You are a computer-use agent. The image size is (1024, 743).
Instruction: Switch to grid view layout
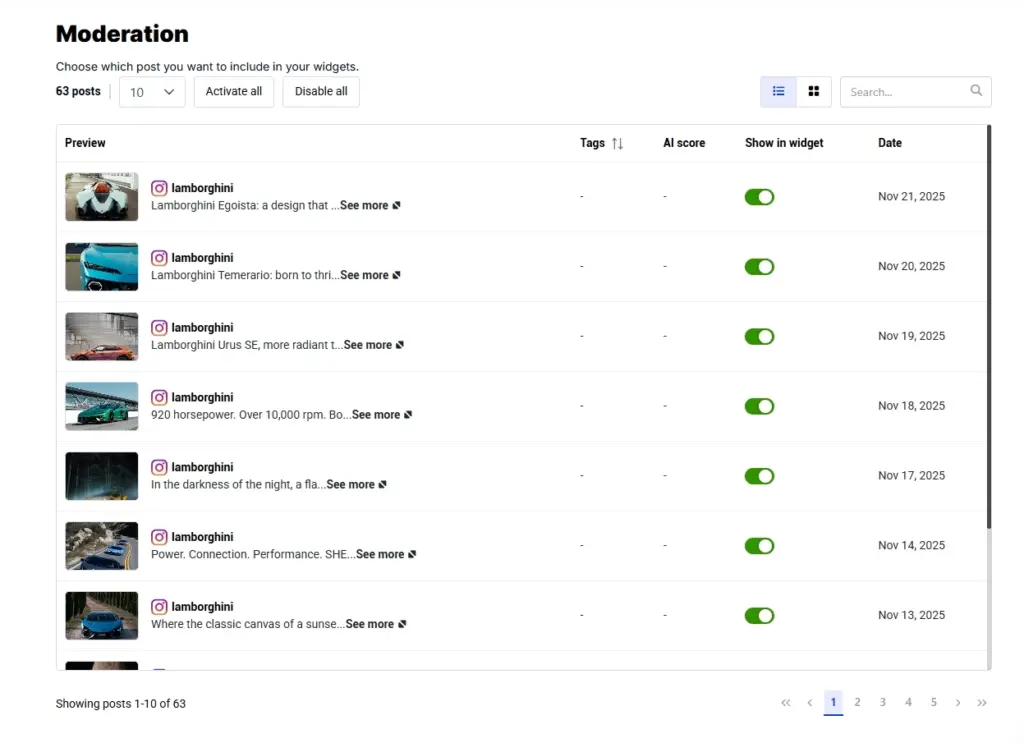tap(813, 91)
